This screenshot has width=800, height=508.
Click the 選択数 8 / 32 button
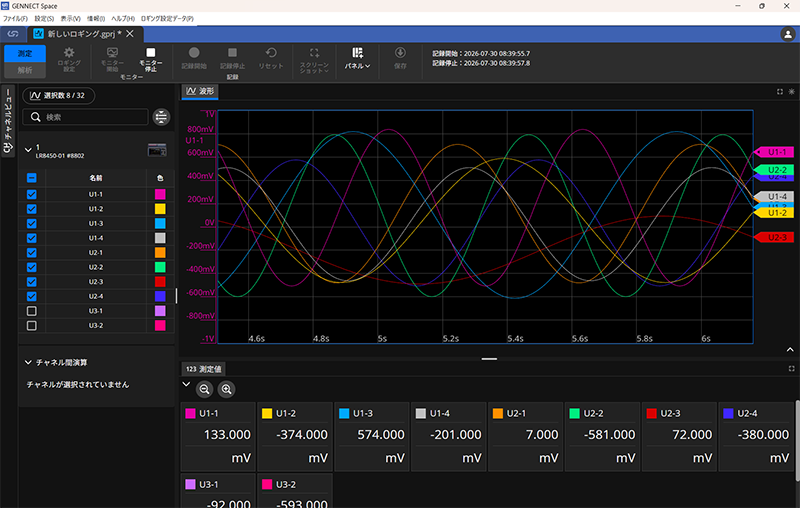[x=58, y=95]
